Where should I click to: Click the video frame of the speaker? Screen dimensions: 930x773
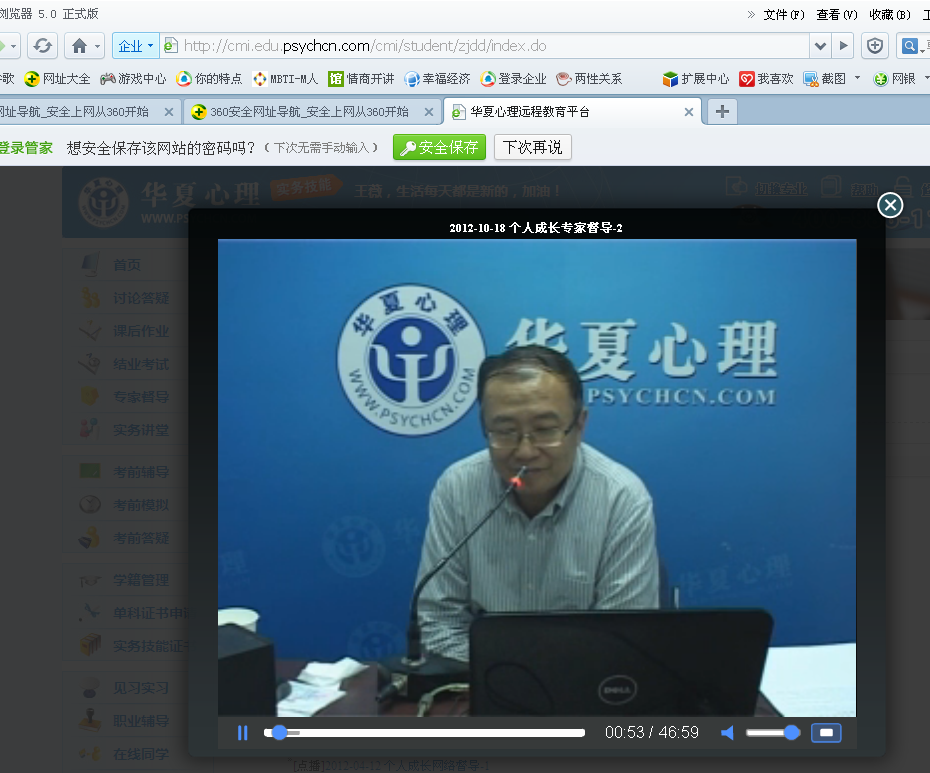pyautogui.click(x=537, y=478)
